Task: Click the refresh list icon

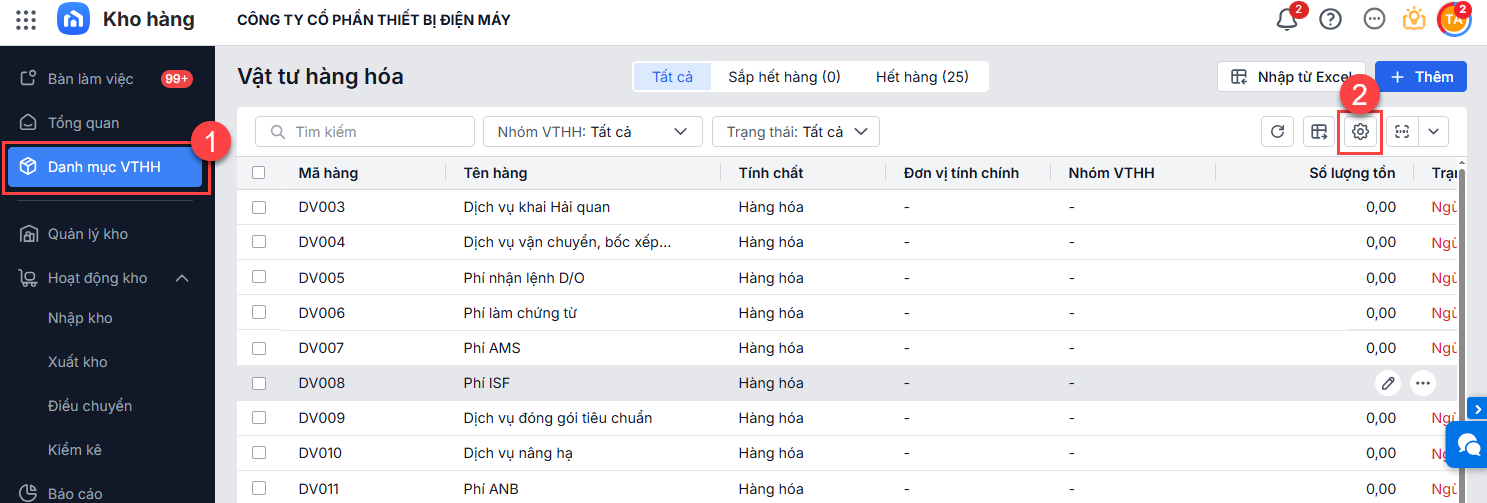Action: (x=1277, y=131)
